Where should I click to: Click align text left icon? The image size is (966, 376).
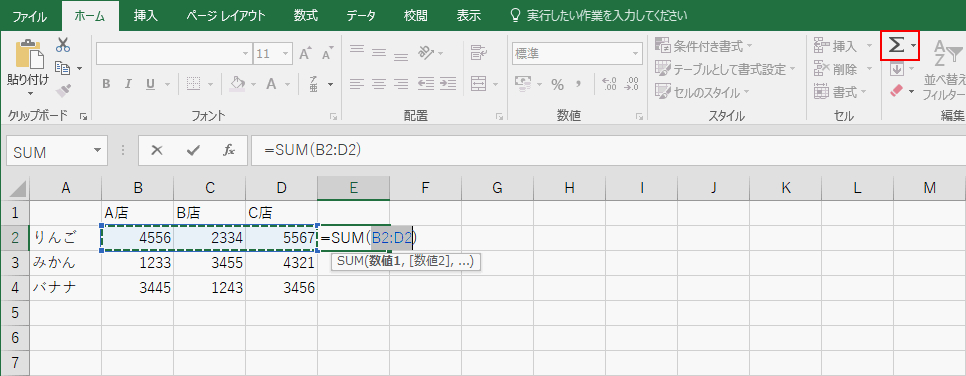click(x=357, y=84)
